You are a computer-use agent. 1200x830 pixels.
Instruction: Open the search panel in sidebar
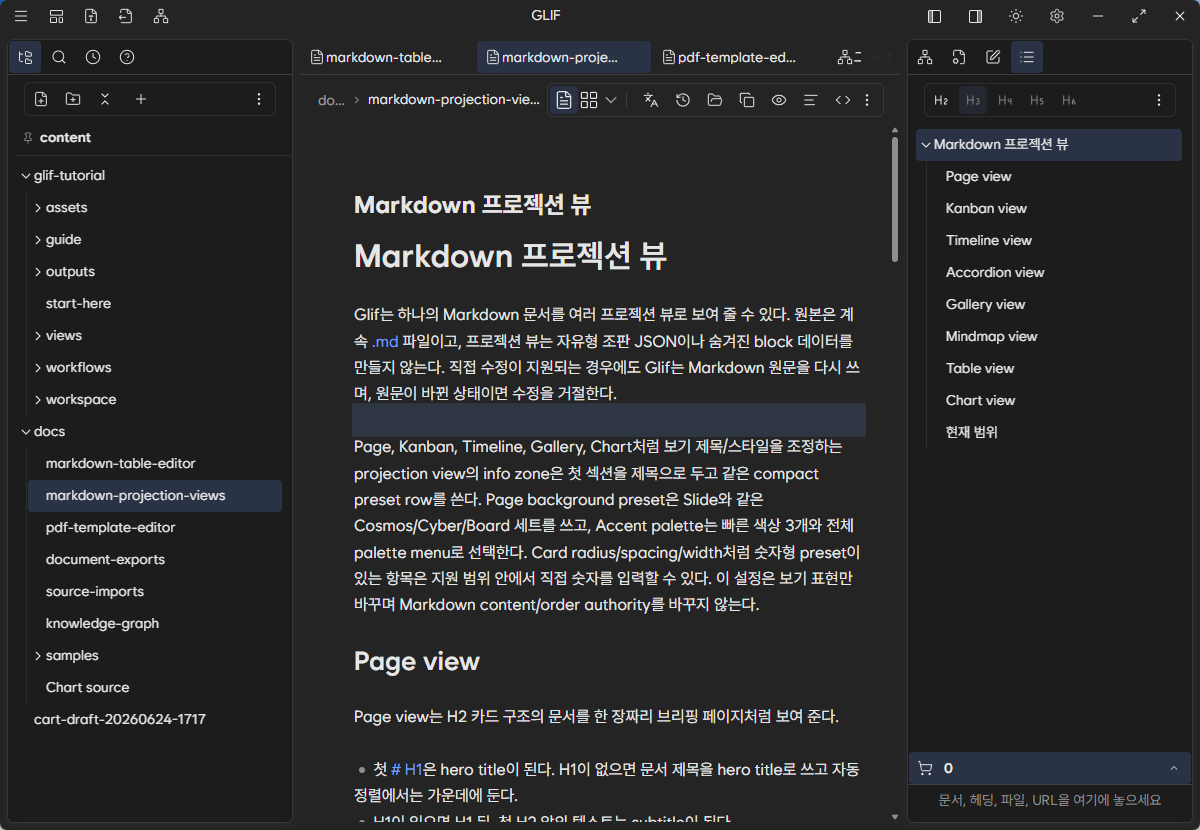click(x=59, y=57)
